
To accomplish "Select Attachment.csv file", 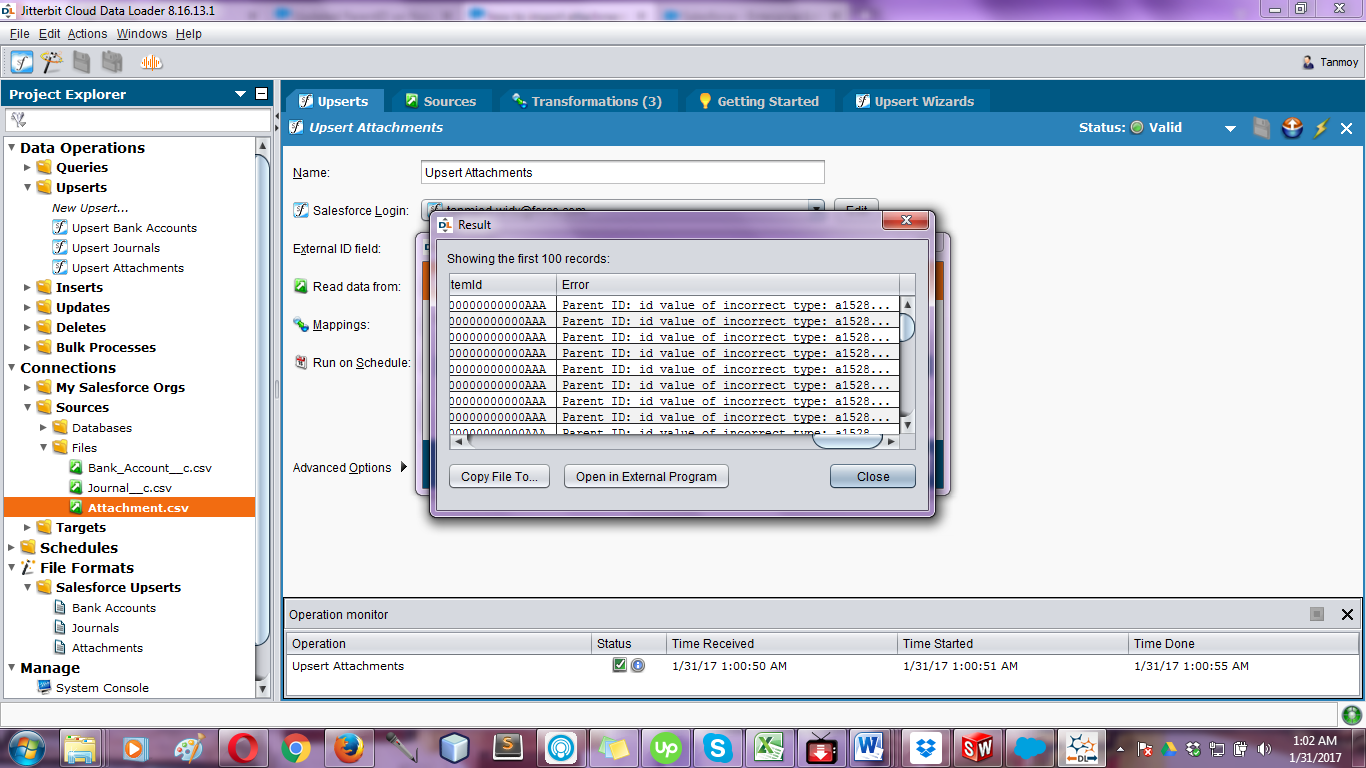I will [x=138, y=507].
